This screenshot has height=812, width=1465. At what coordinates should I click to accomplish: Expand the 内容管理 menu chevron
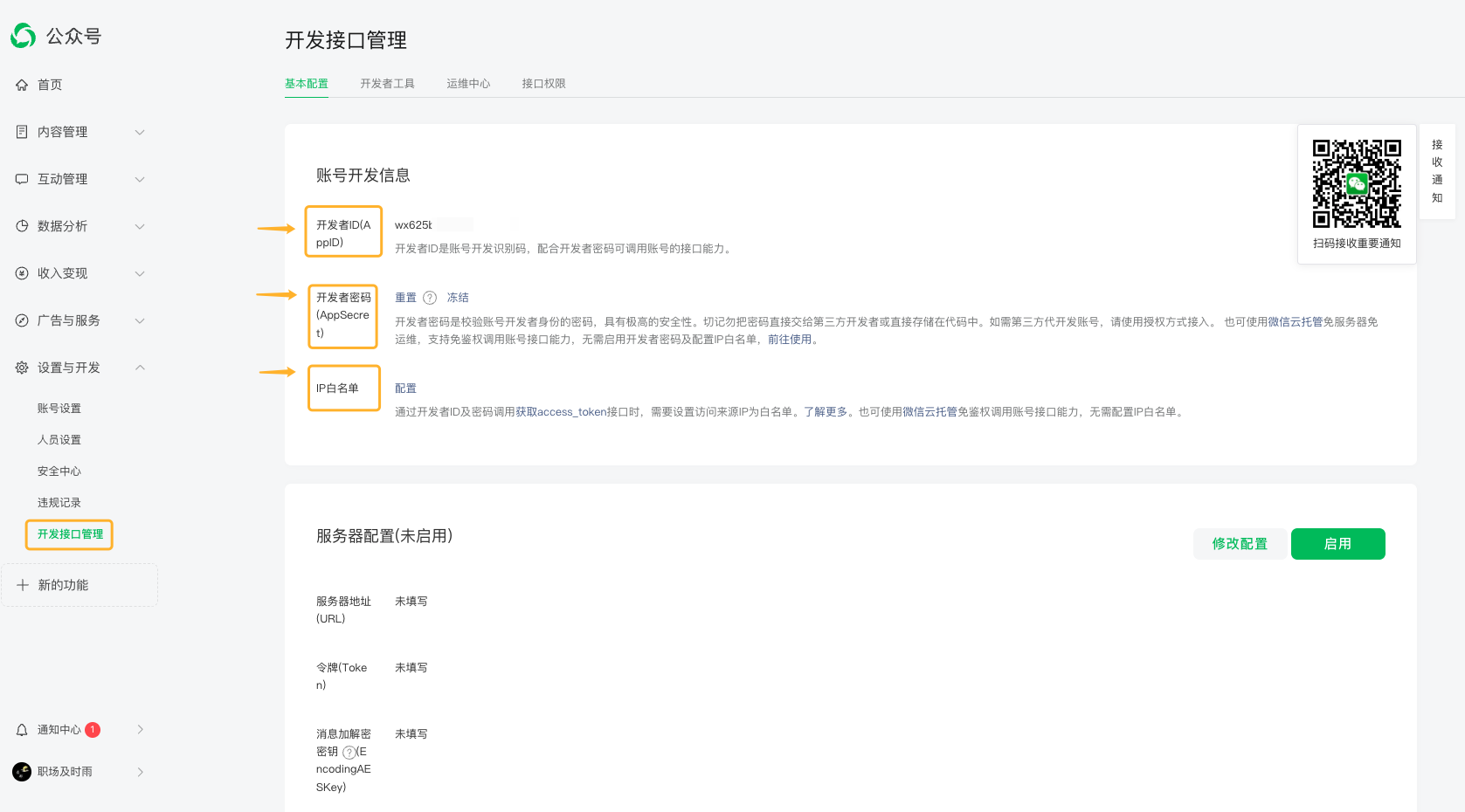(140, 132)
